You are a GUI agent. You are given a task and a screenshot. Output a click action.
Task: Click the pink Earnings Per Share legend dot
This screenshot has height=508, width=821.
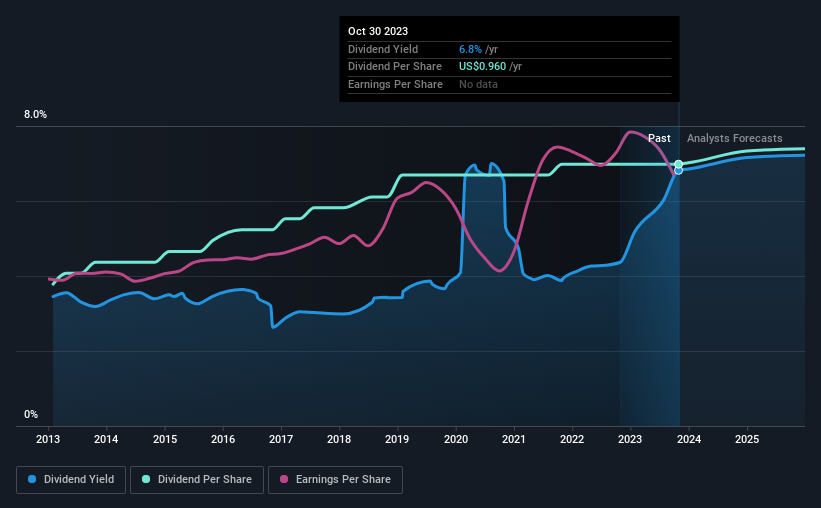pyautogui.click(x=284, y=479)
